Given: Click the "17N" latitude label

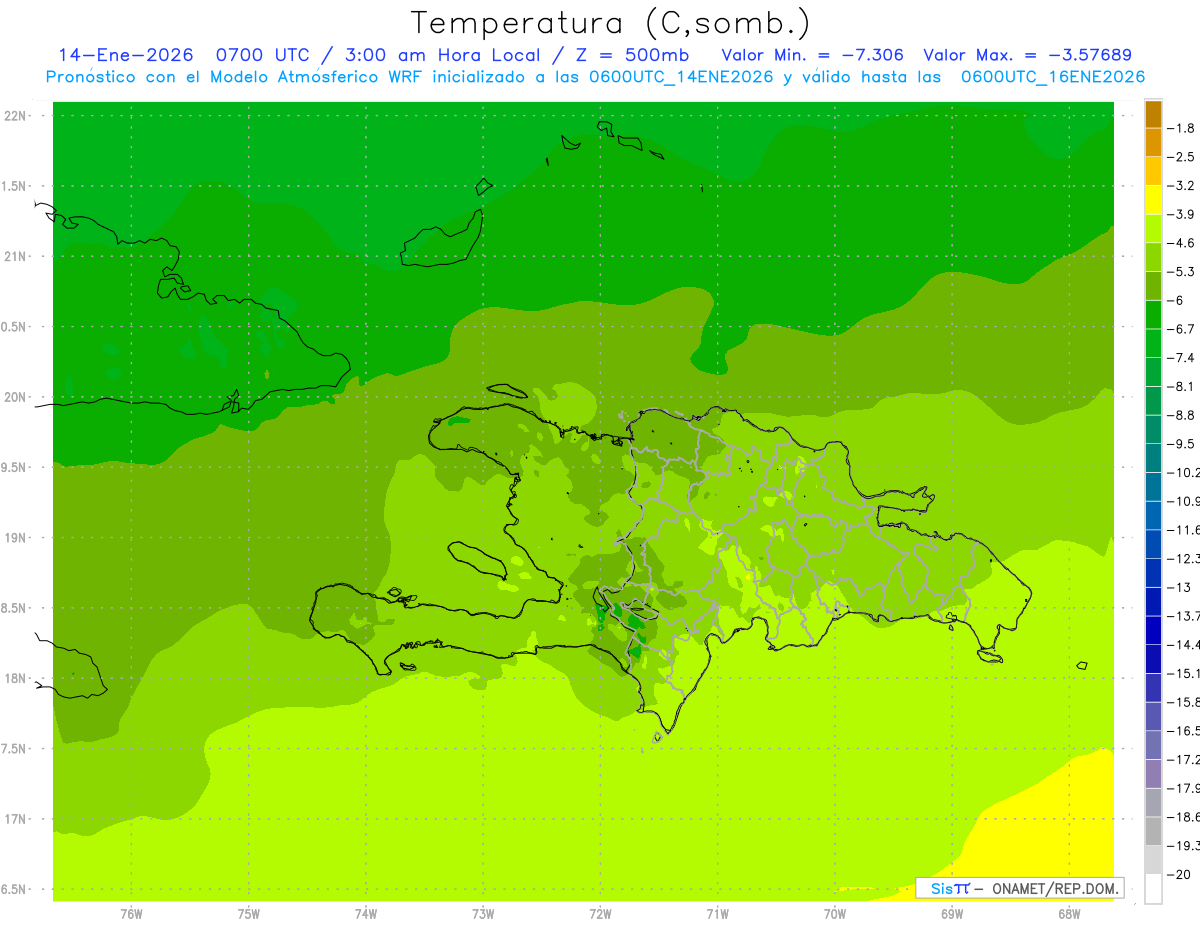Looking at the screenshot, I should (x=17, y=819).
